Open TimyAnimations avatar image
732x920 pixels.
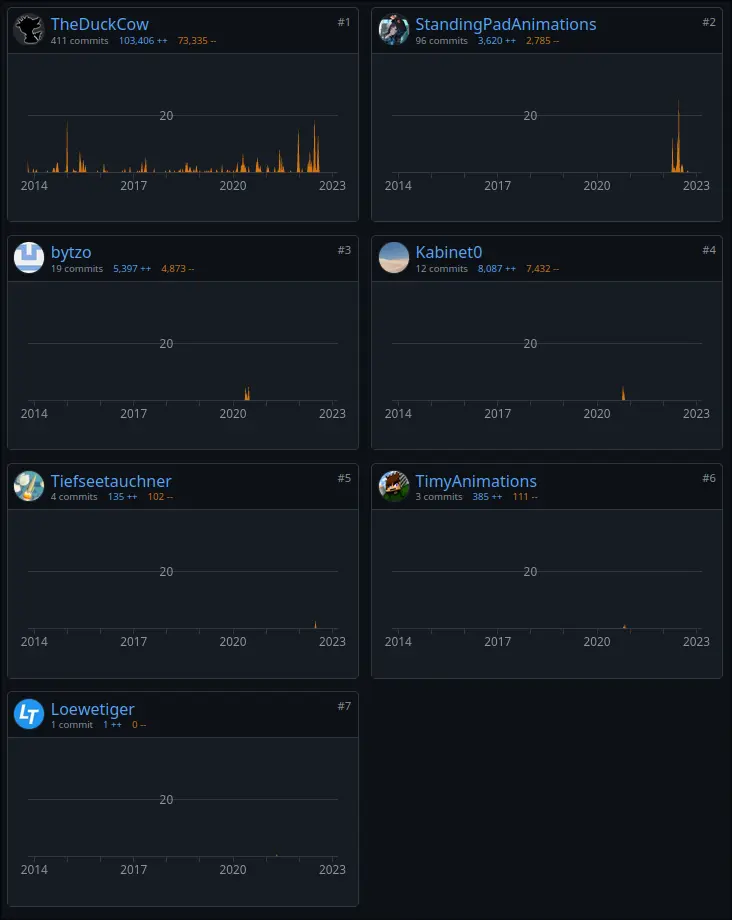coord(394,486)
